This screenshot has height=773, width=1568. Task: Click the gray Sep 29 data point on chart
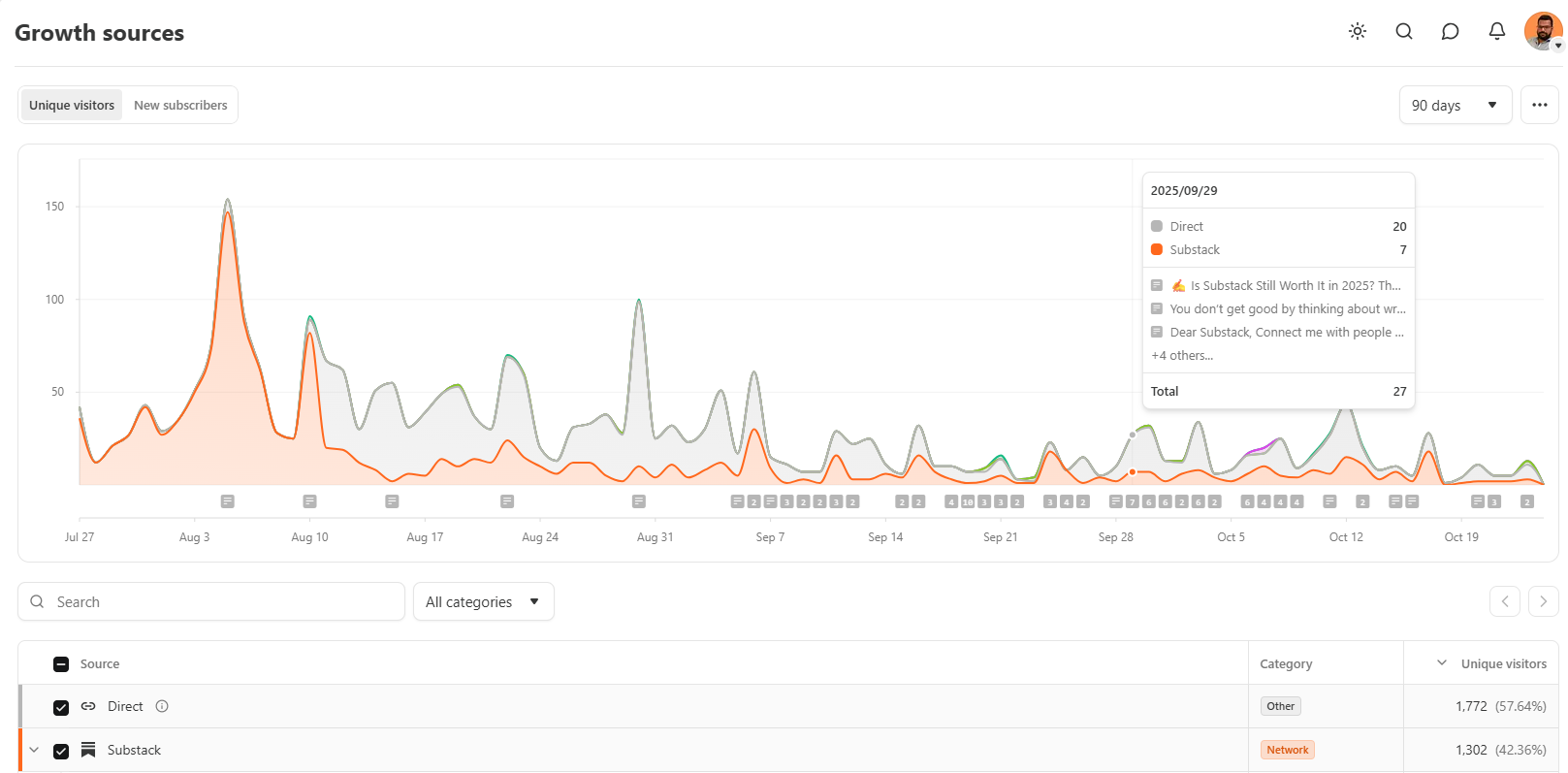pyautogui.click(x=1133, y=435)
